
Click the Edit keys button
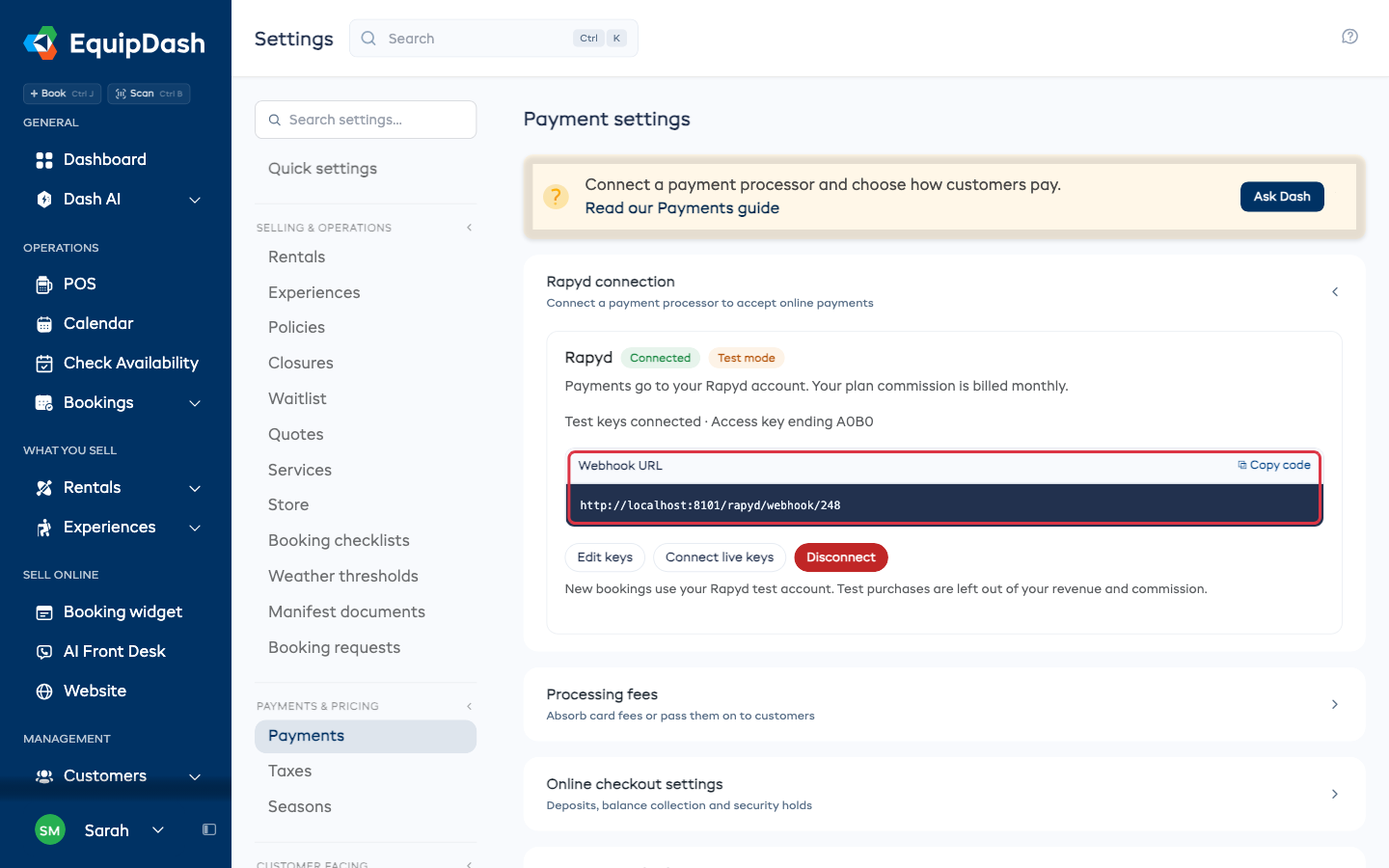[605, 557]
